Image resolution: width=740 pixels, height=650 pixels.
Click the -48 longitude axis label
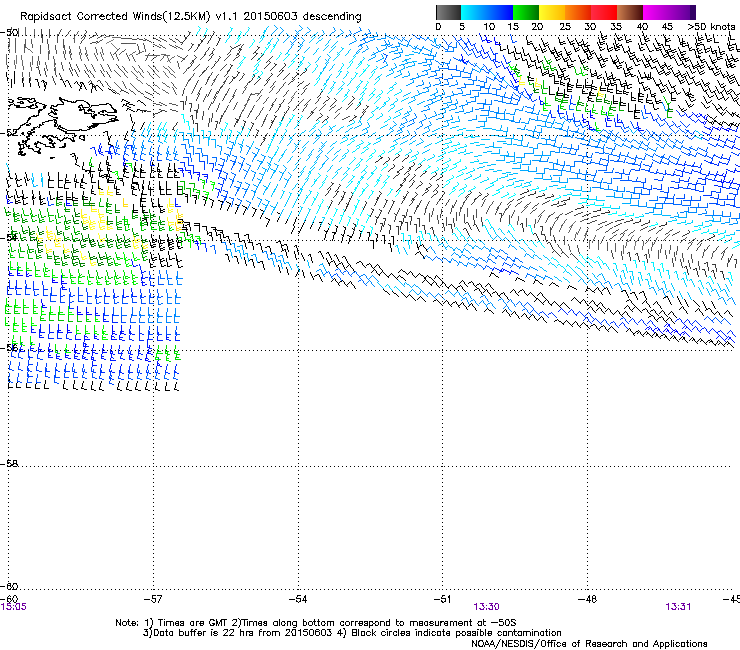587,599
